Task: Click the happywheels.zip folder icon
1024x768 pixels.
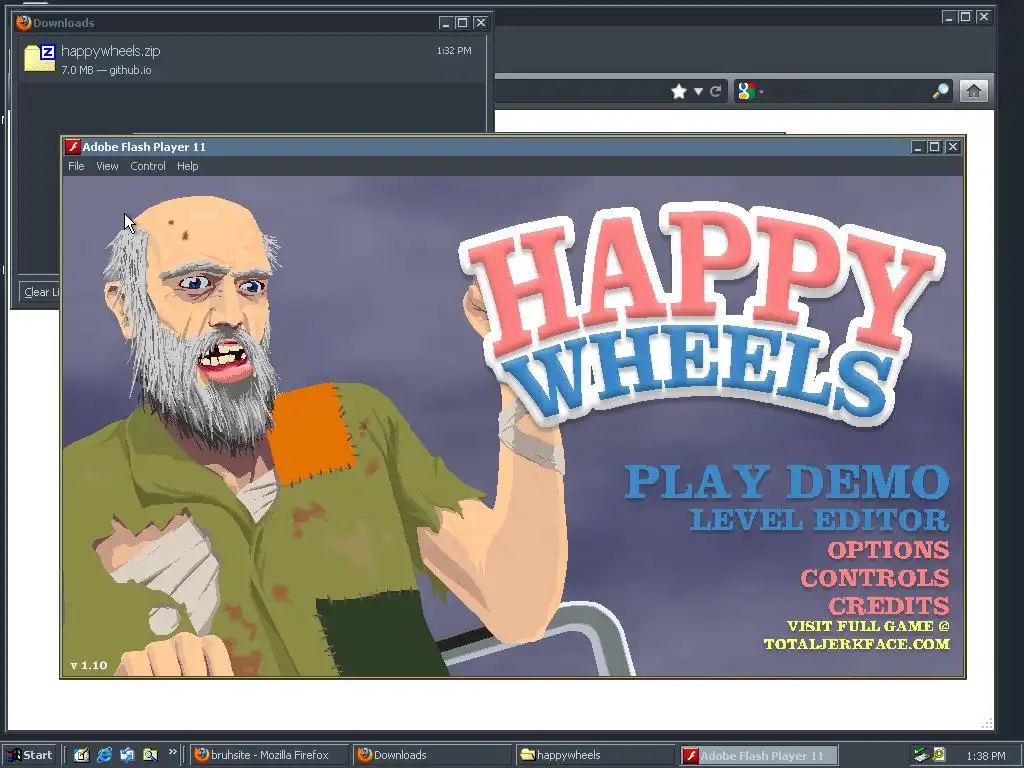Action: [39, 57]
